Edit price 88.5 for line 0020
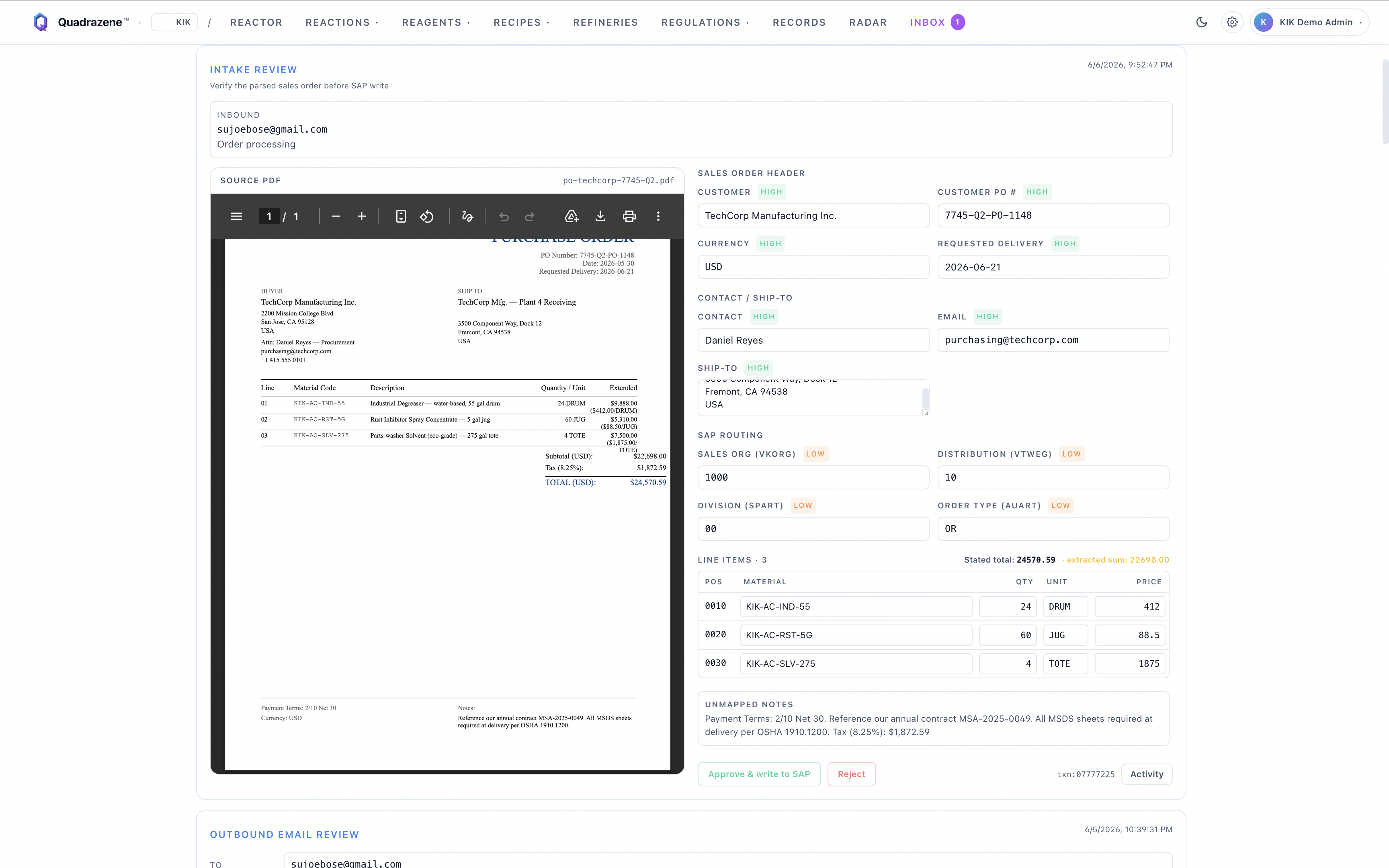 pos(1129,635)
